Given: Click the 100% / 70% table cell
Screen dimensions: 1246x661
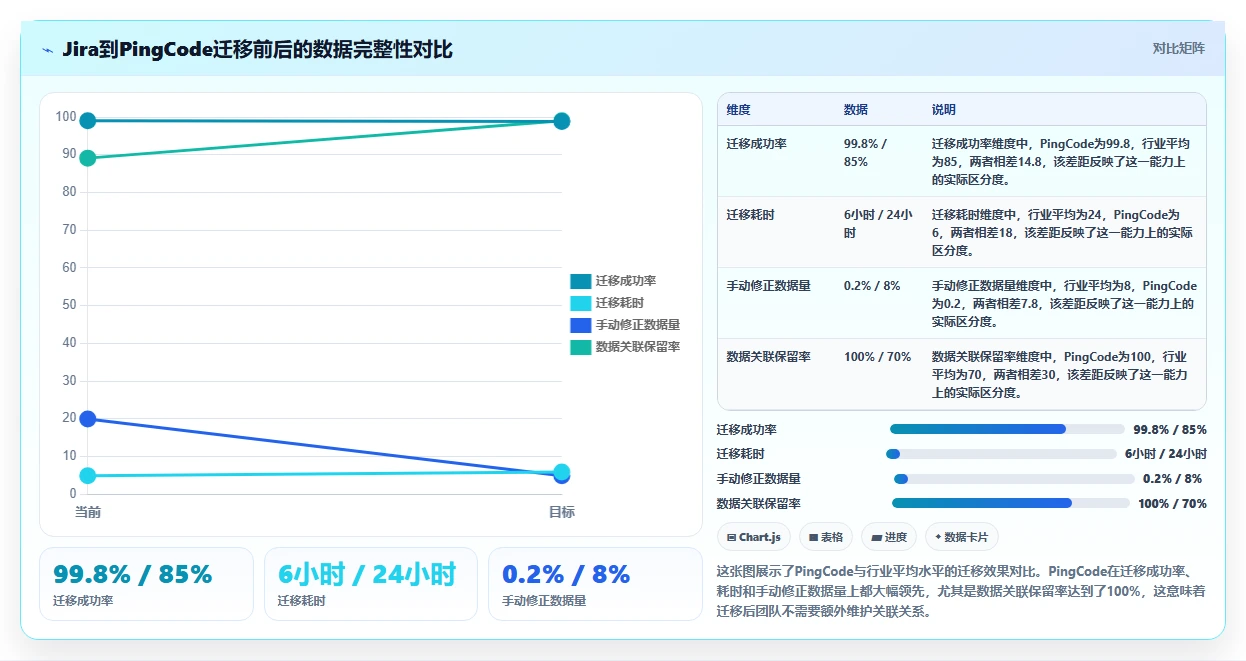Looking at the screenshot, I should click(x=878, y=357).
